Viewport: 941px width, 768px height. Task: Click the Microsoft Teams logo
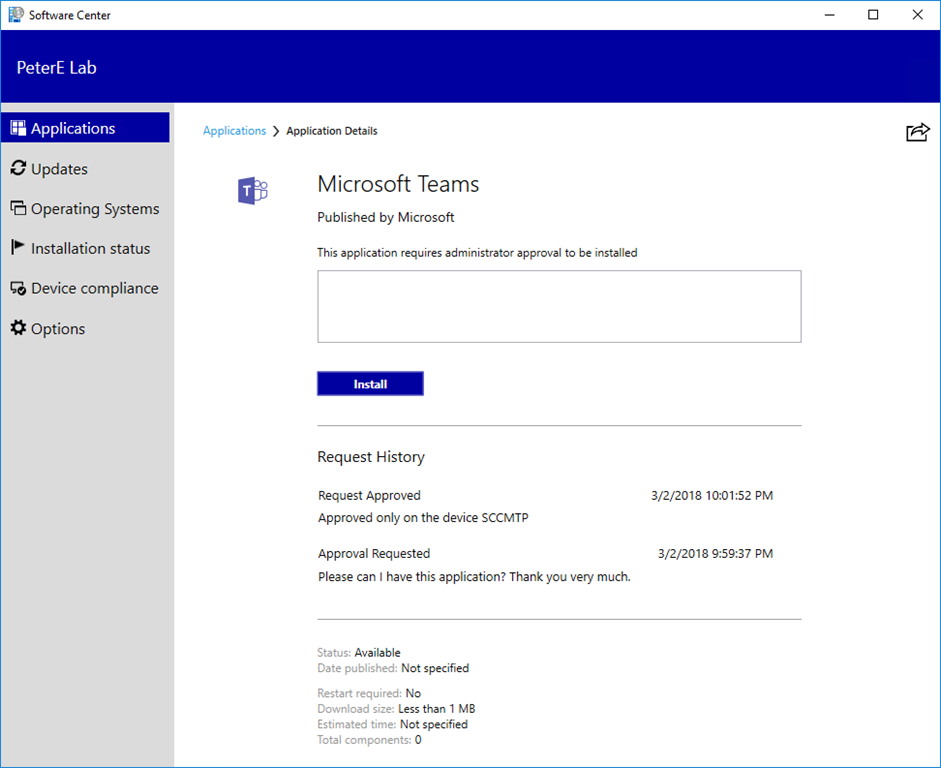point(252,190)
